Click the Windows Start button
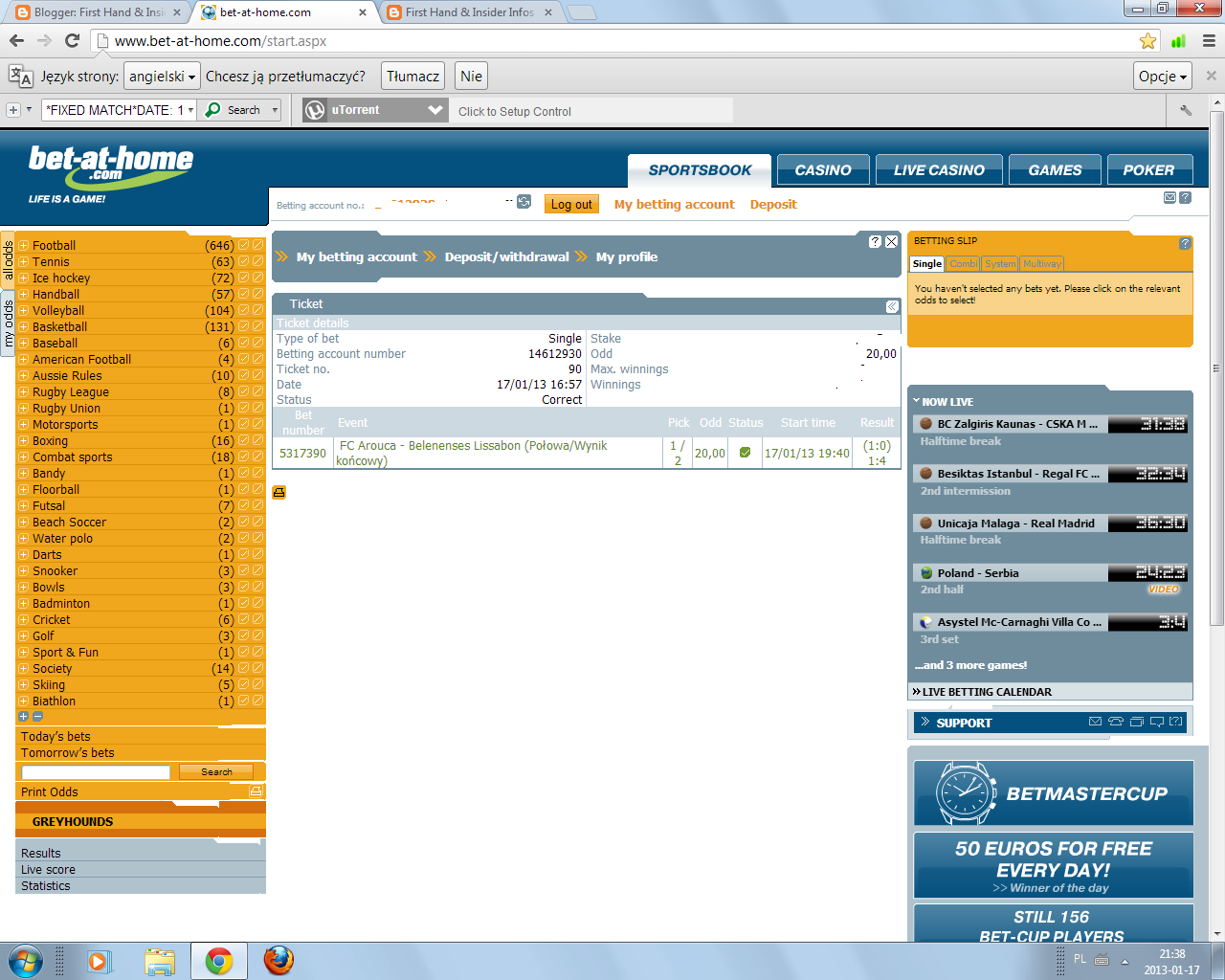Screen dimensions: 1225x980 click(26, 960)
